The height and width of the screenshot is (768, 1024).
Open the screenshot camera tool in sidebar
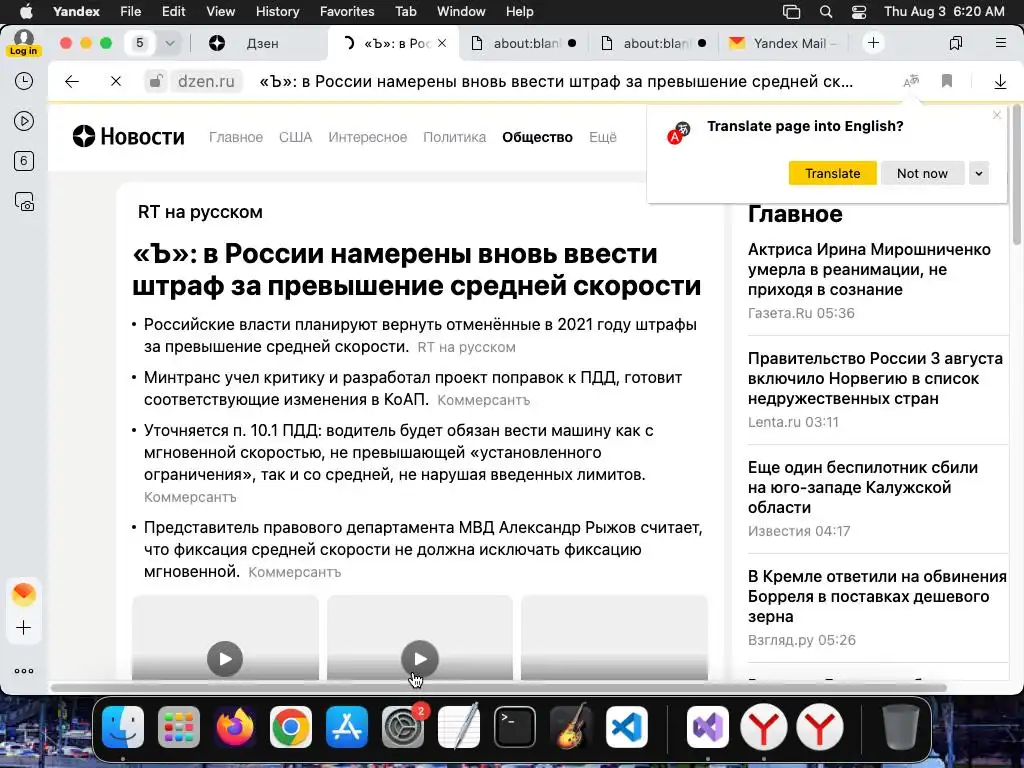point(24,202)
